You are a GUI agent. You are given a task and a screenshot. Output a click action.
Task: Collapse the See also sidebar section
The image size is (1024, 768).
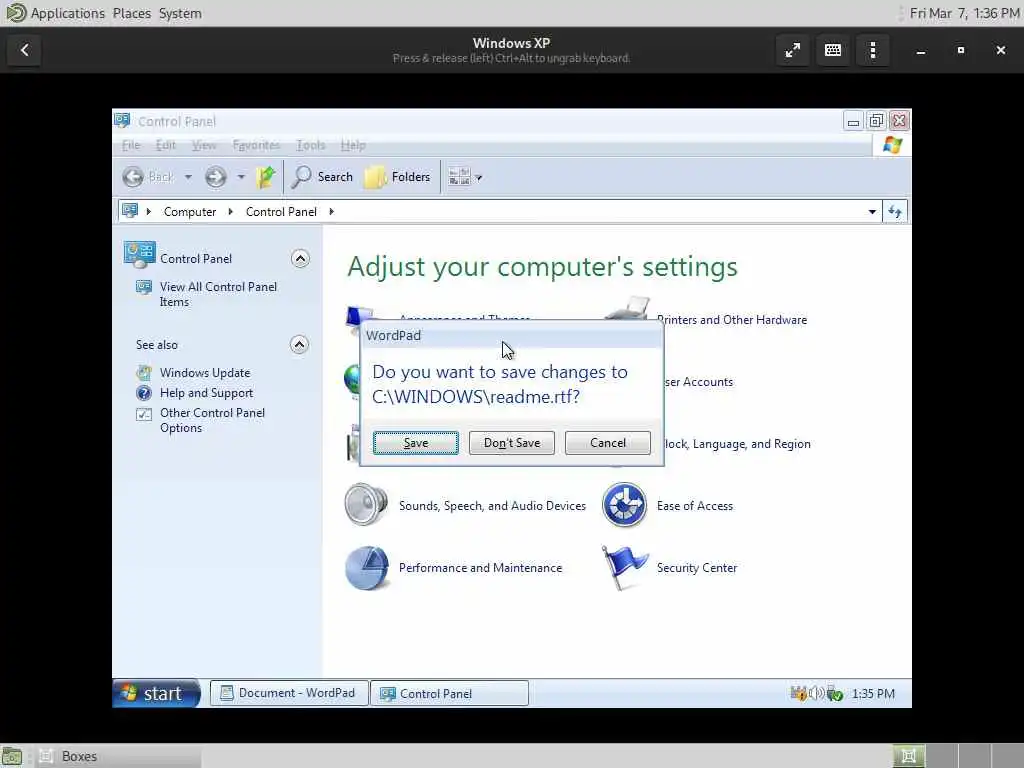pos(299,344)
